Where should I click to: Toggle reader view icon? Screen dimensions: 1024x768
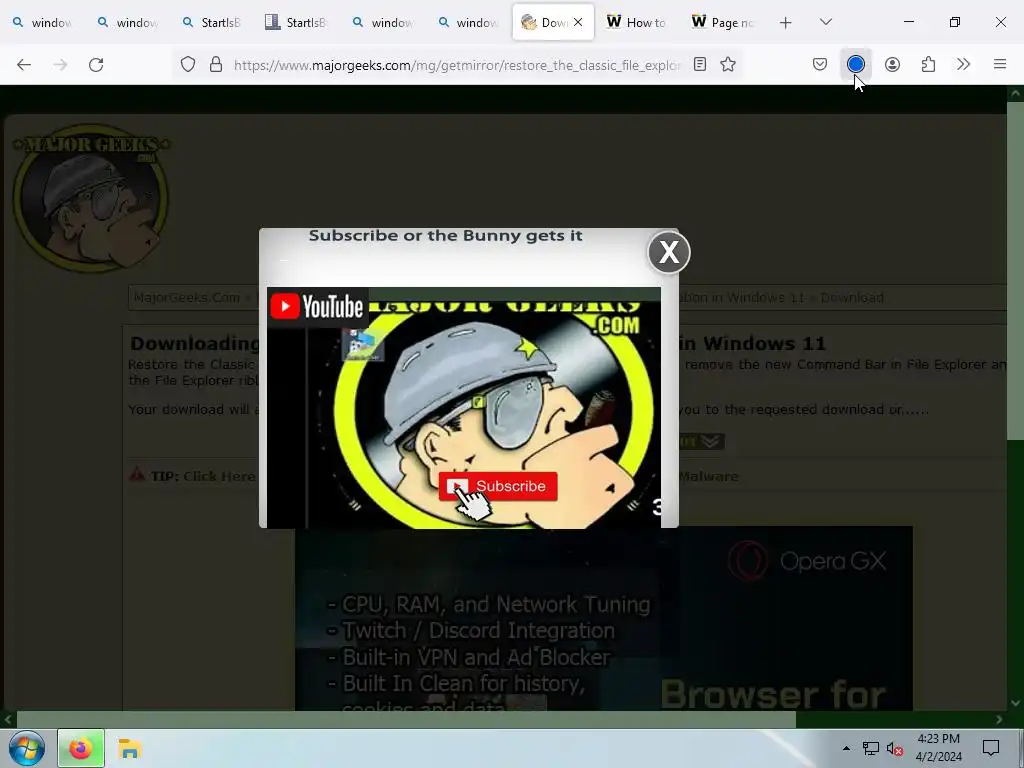[x=700, y=64]
